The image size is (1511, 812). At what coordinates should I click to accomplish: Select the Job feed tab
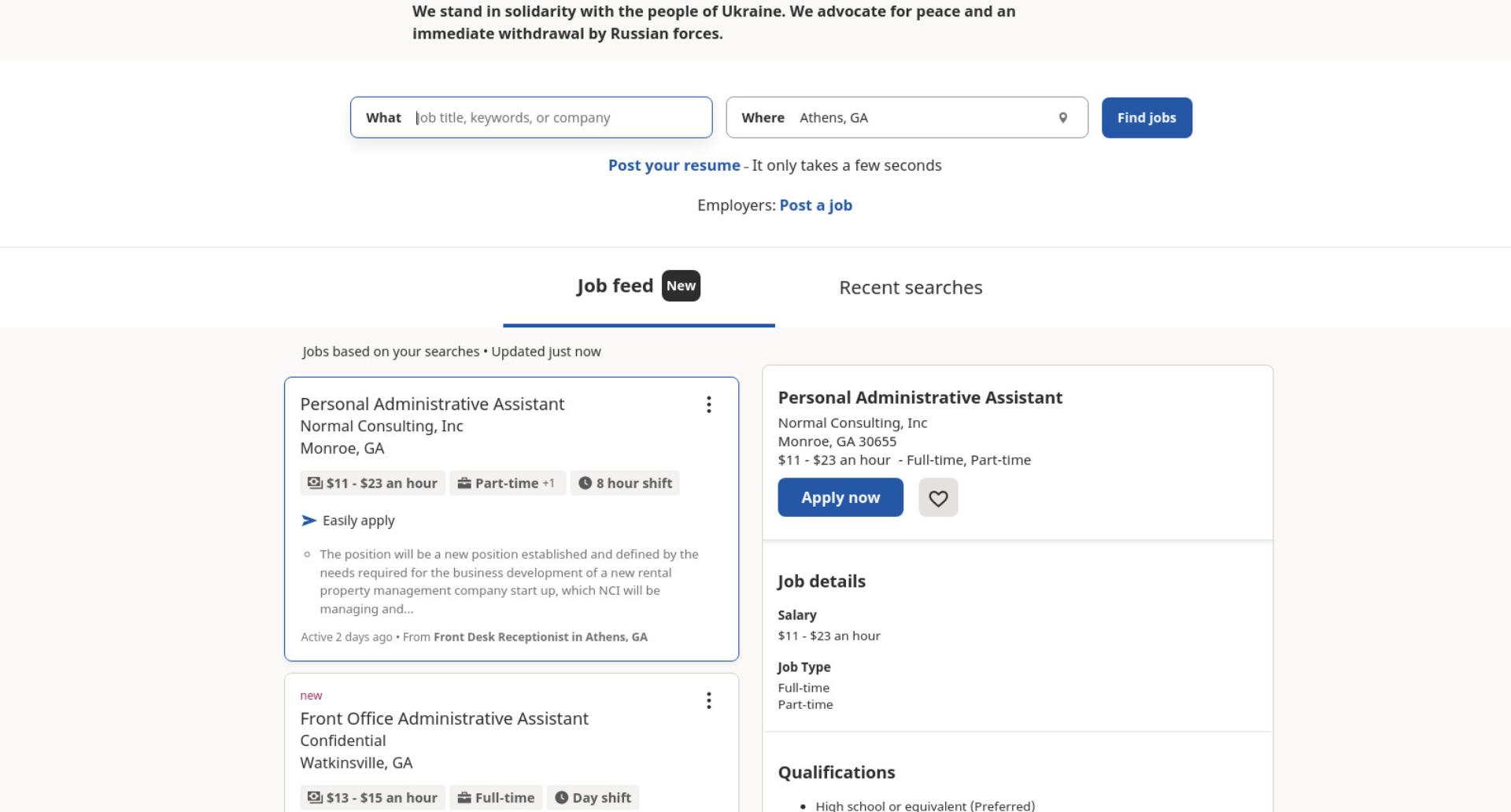(x=638, y=286)
